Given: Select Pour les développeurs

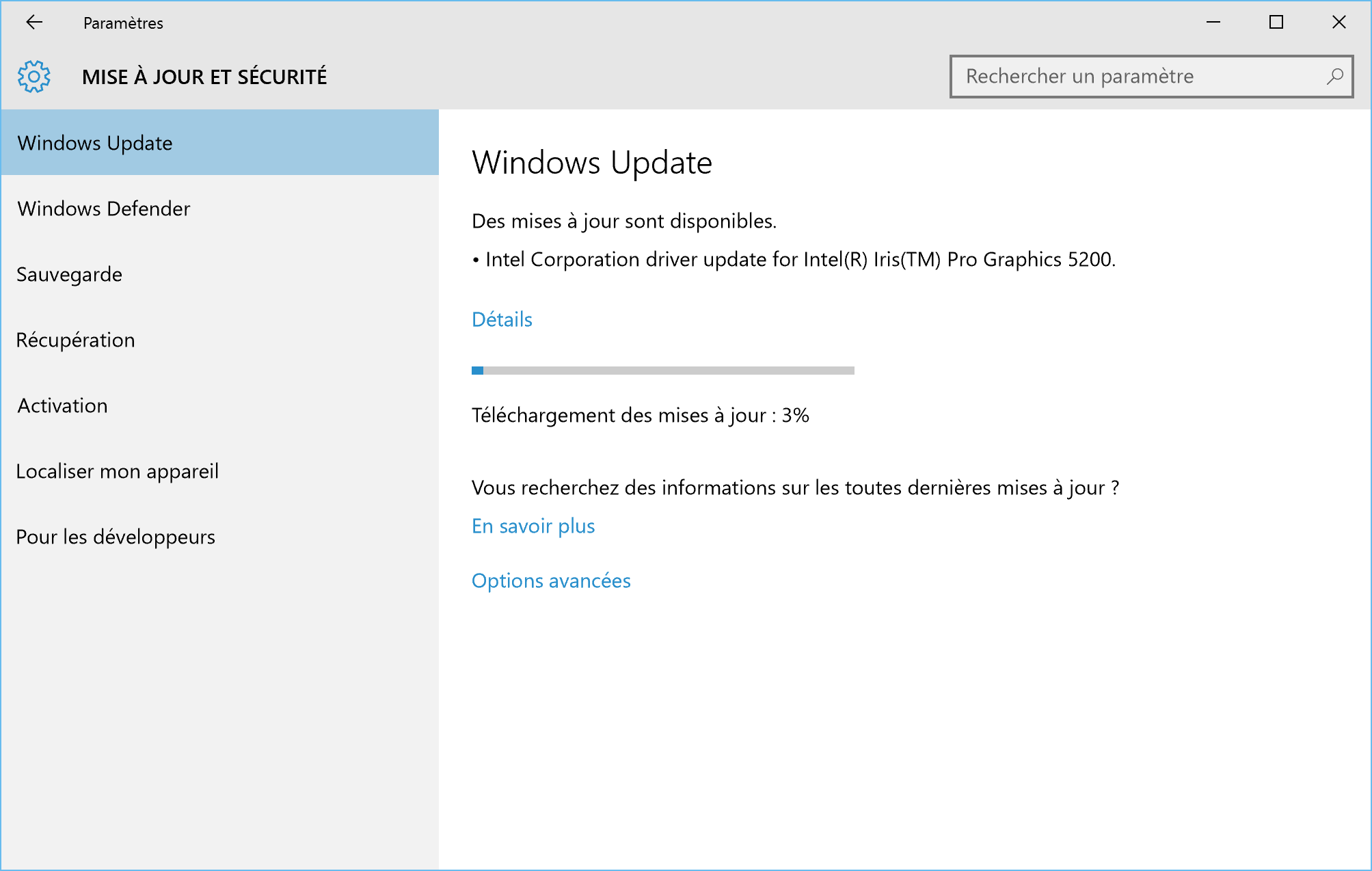Looking at the screenshot, I should (219, 536).
